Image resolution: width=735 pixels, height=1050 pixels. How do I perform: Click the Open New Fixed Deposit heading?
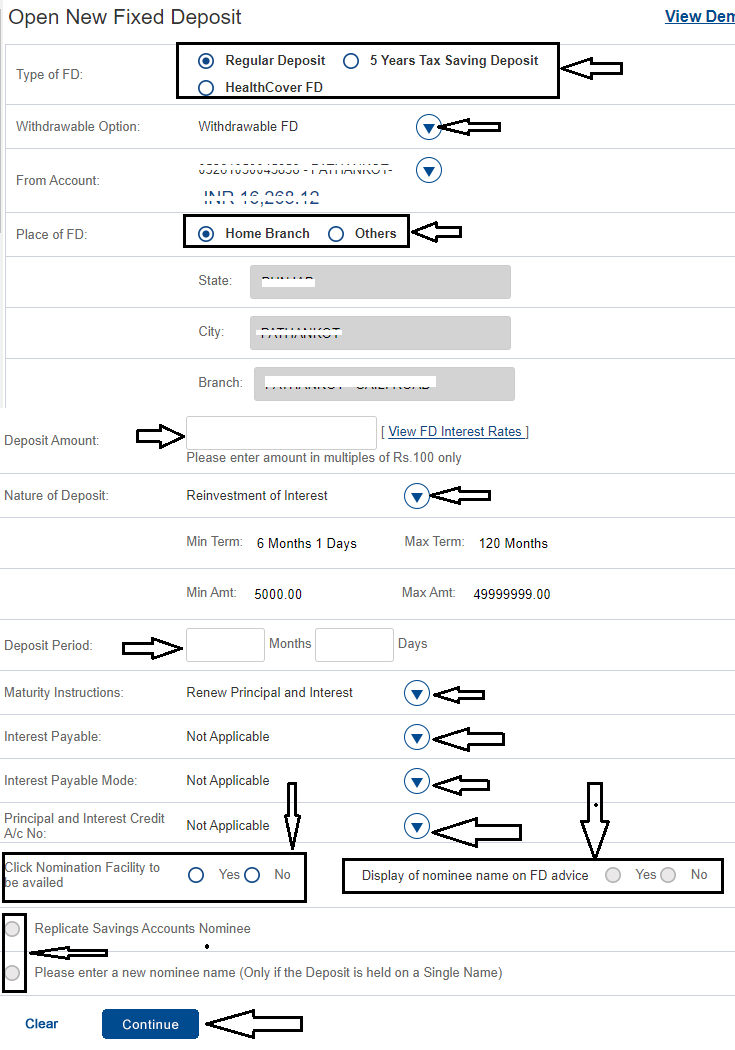(125, 17)
